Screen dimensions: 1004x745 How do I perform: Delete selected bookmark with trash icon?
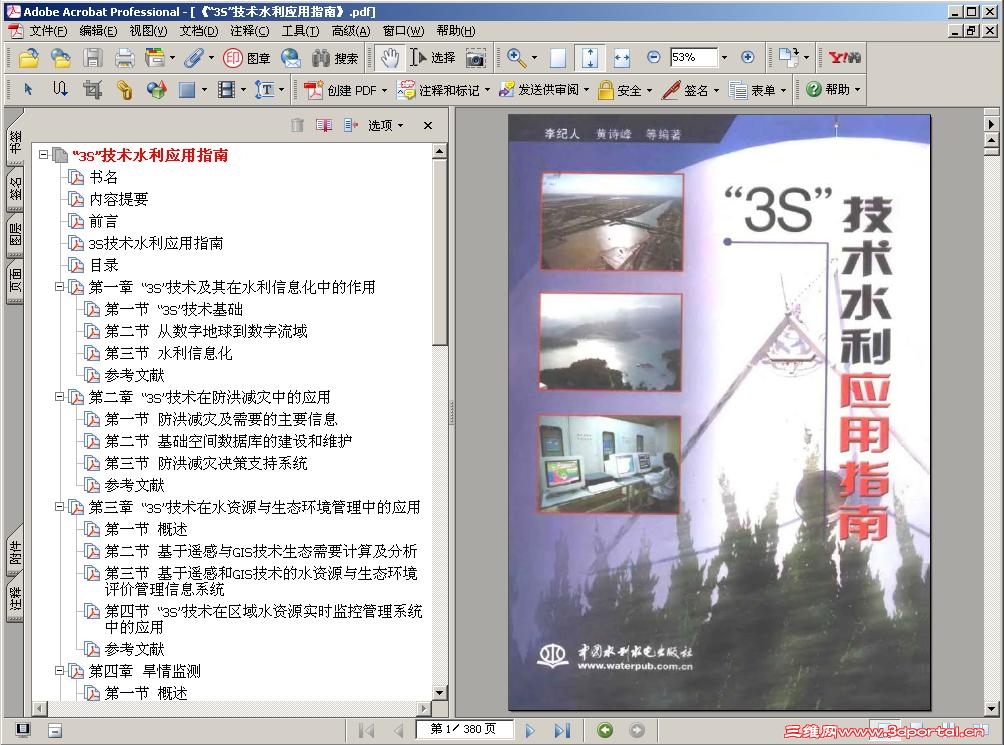point(297,125)
